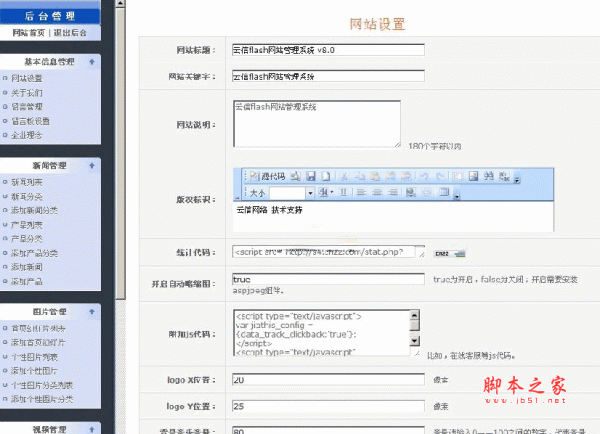
Task: Click the icon button beside the statistics code field
Action: point(450,254)
